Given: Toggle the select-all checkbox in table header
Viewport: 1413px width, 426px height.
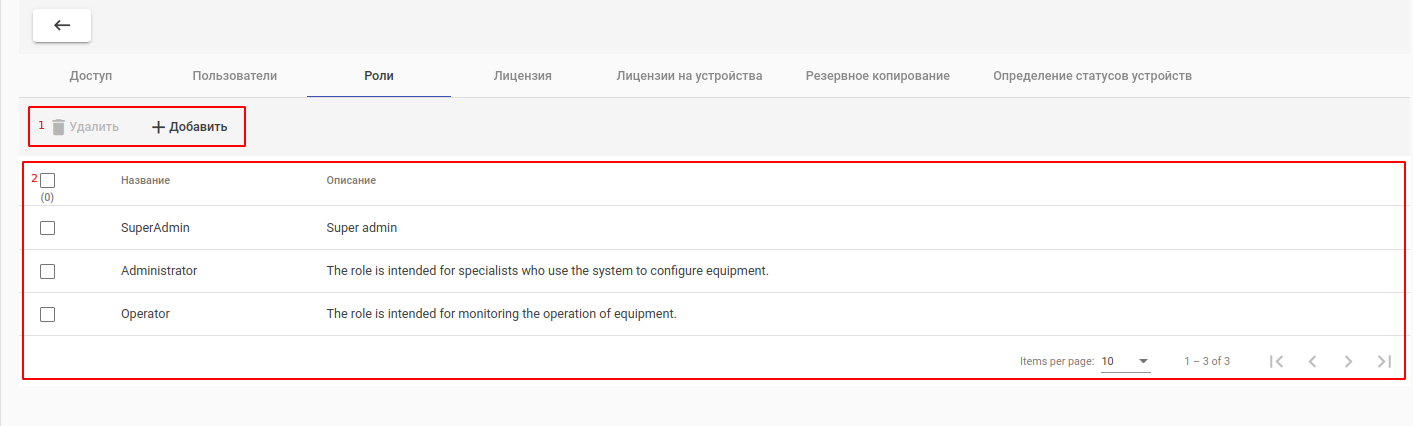Looking at the screenshot, I should click(x=47, y=181).
